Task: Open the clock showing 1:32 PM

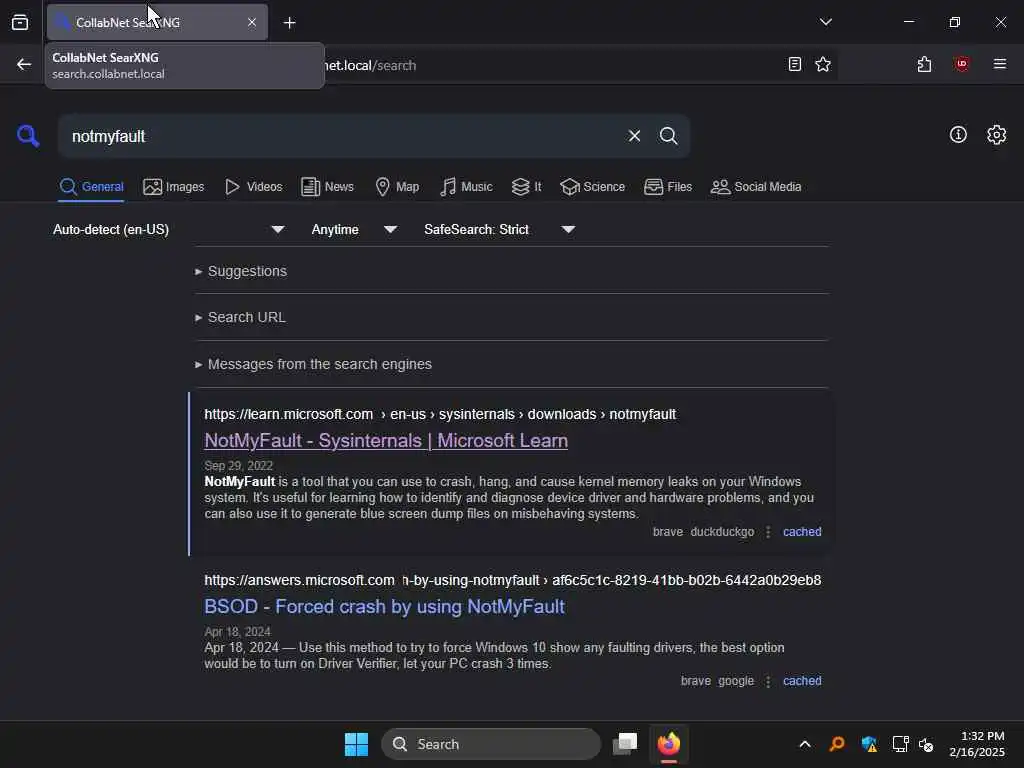Action: coord(977,744)
